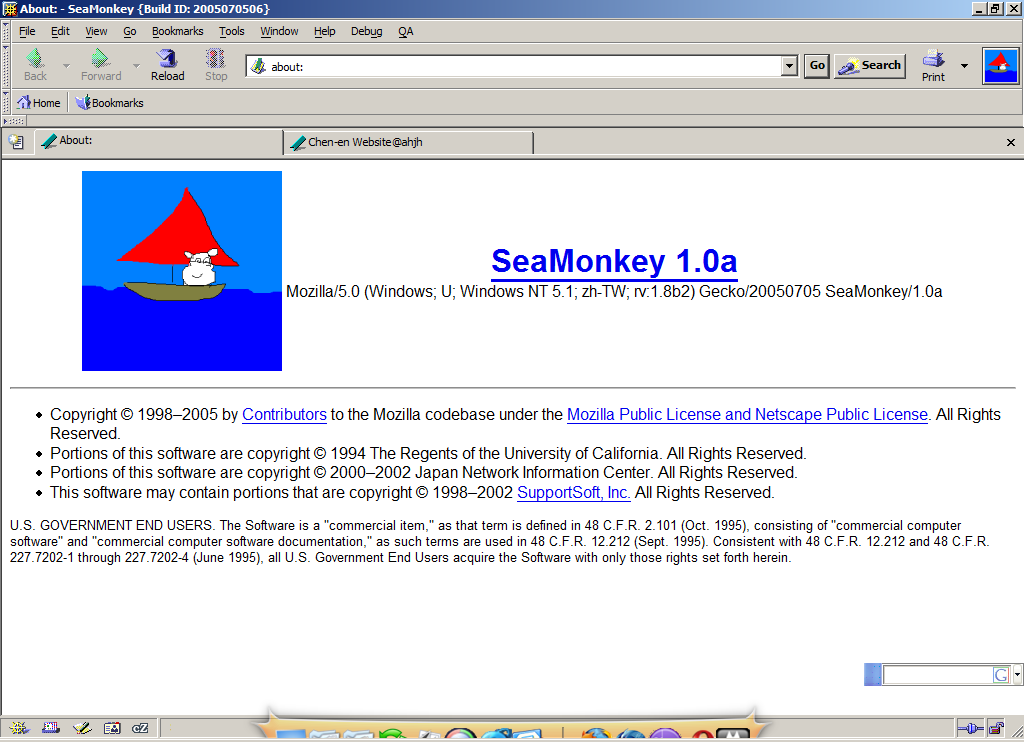Click the page icon in the address bar
The height and width of the screenshot is (742, 1024).
tap(259, 66)
